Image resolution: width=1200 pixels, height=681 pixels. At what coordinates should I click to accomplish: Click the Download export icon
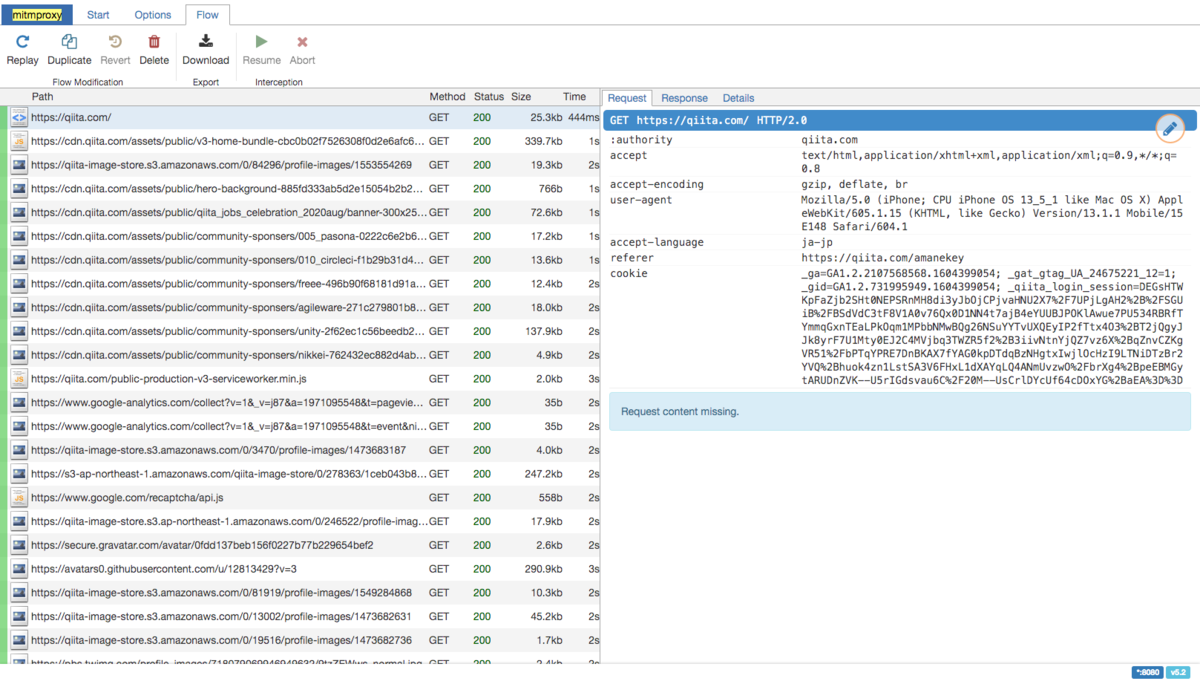click(x=205, y=42)
